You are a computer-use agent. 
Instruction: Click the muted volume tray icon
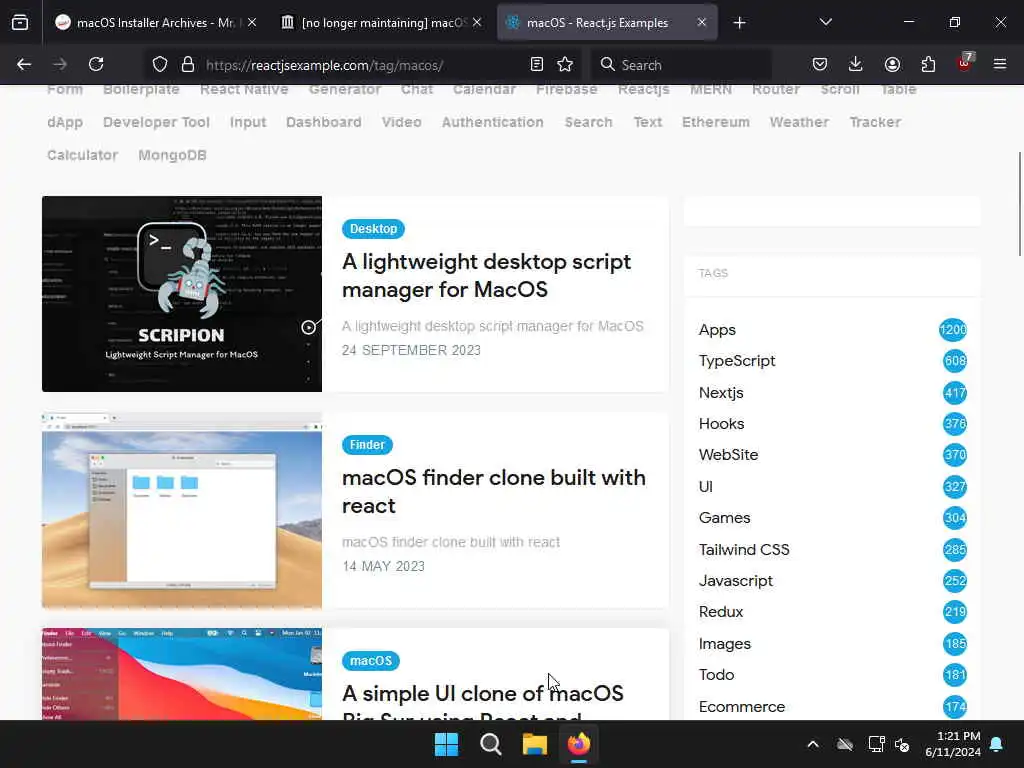902,744
